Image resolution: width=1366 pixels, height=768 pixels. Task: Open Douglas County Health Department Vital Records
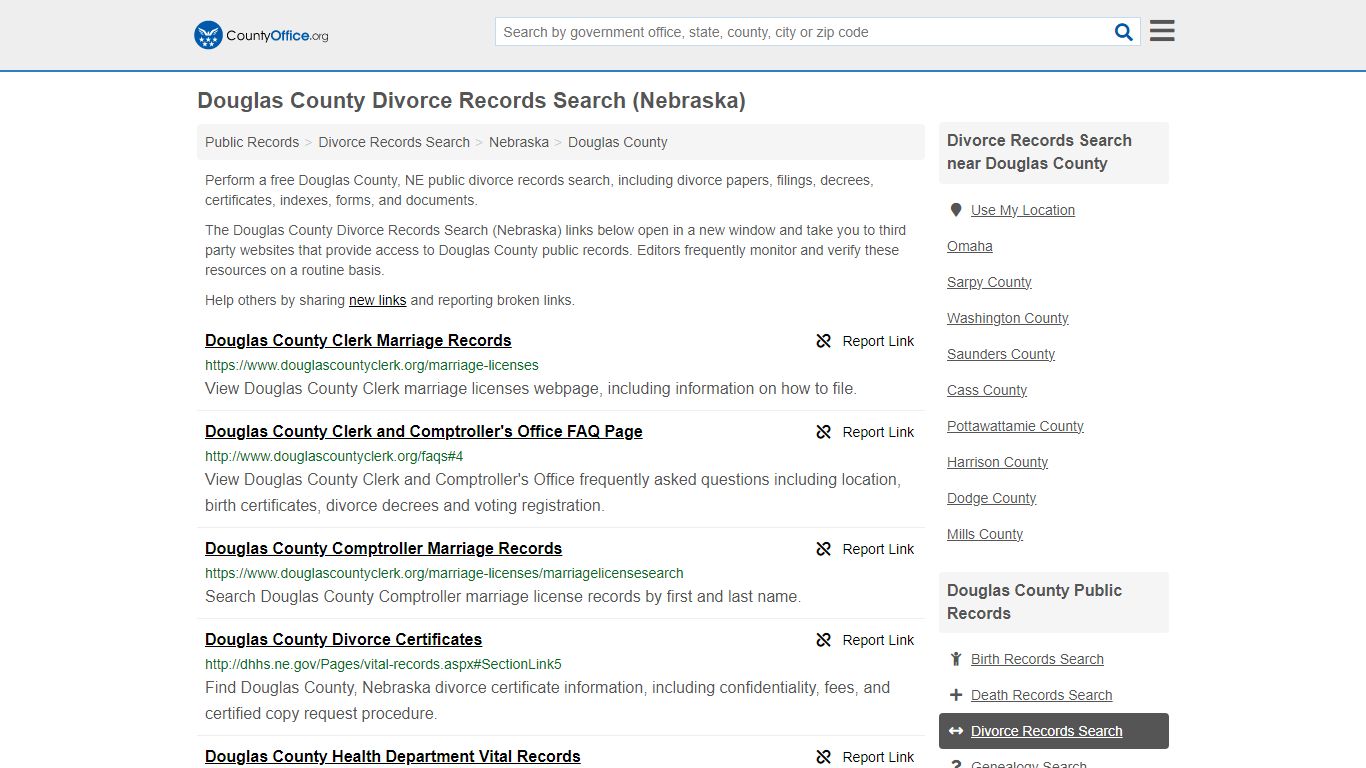tap(392, 756)
